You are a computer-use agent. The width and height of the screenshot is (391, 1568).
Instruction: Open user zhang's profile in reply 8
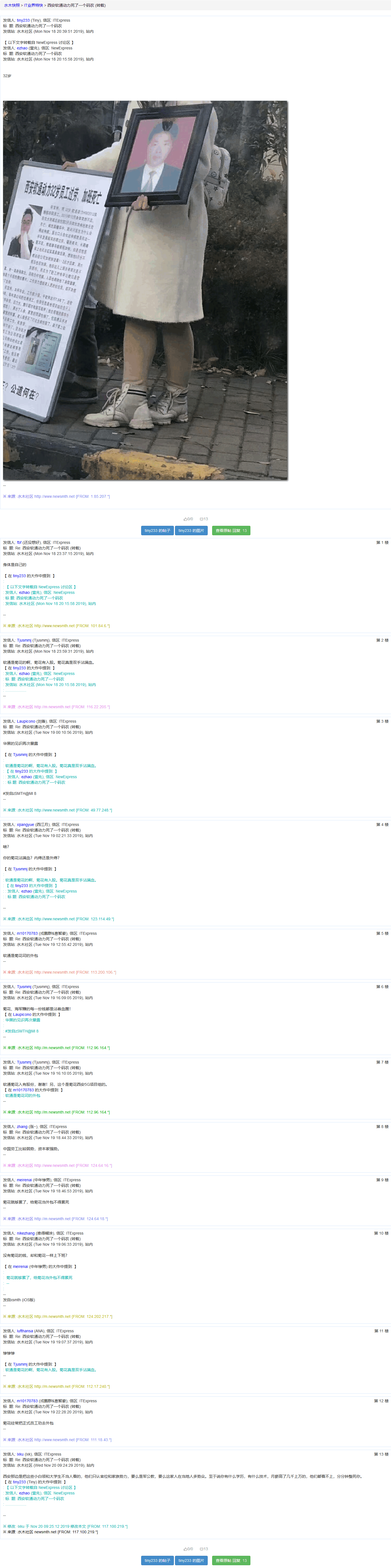(22, 1127)
